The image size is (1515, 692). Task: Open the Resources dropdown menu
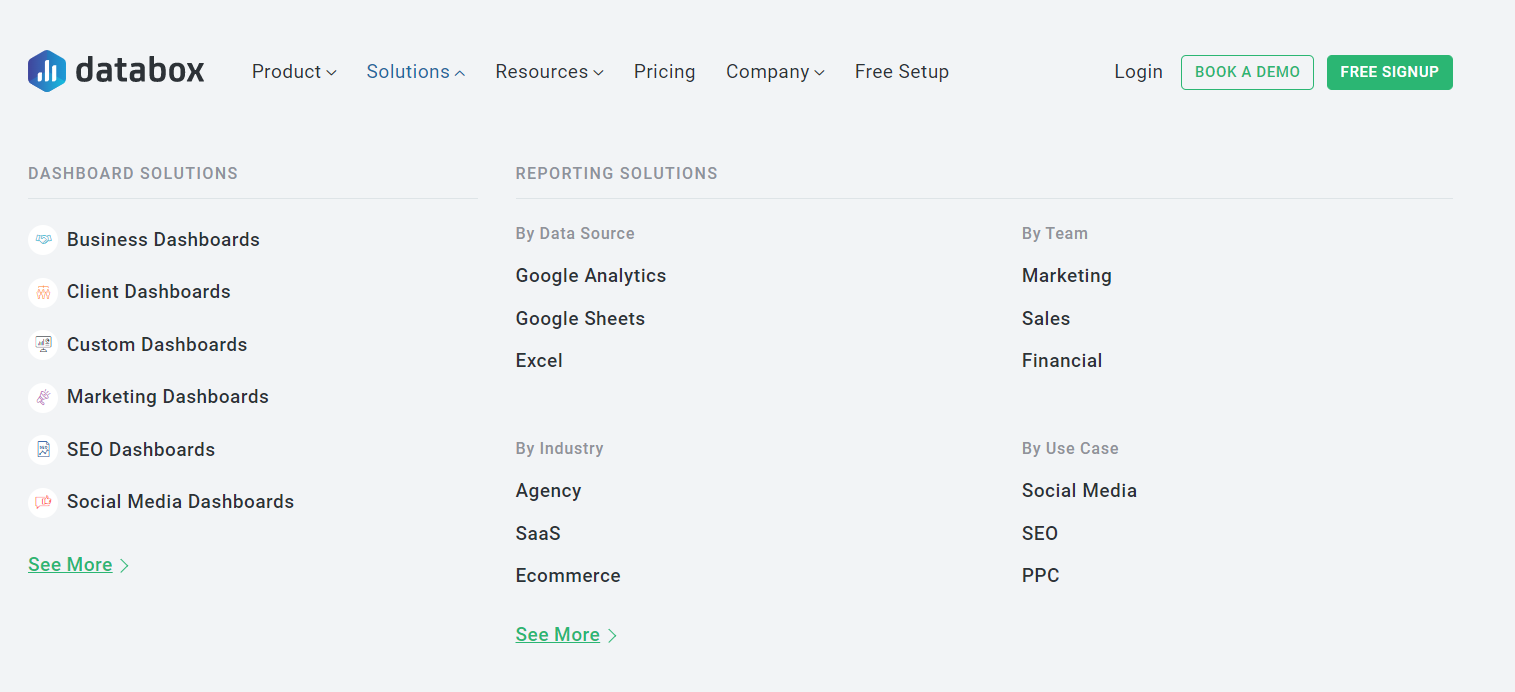point(548,71)
